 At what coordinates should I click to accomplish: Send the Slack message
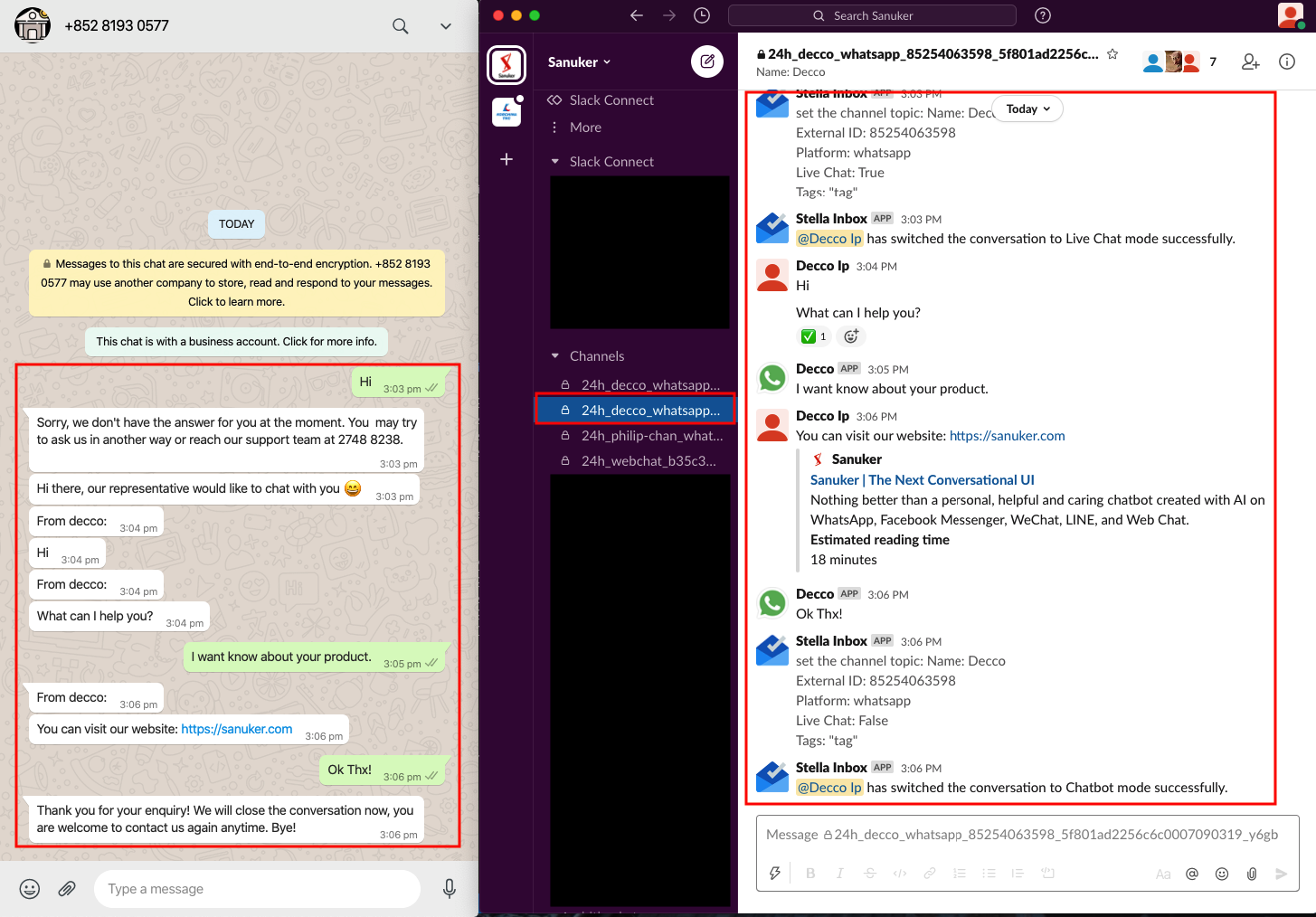(x=1281, y=874)
